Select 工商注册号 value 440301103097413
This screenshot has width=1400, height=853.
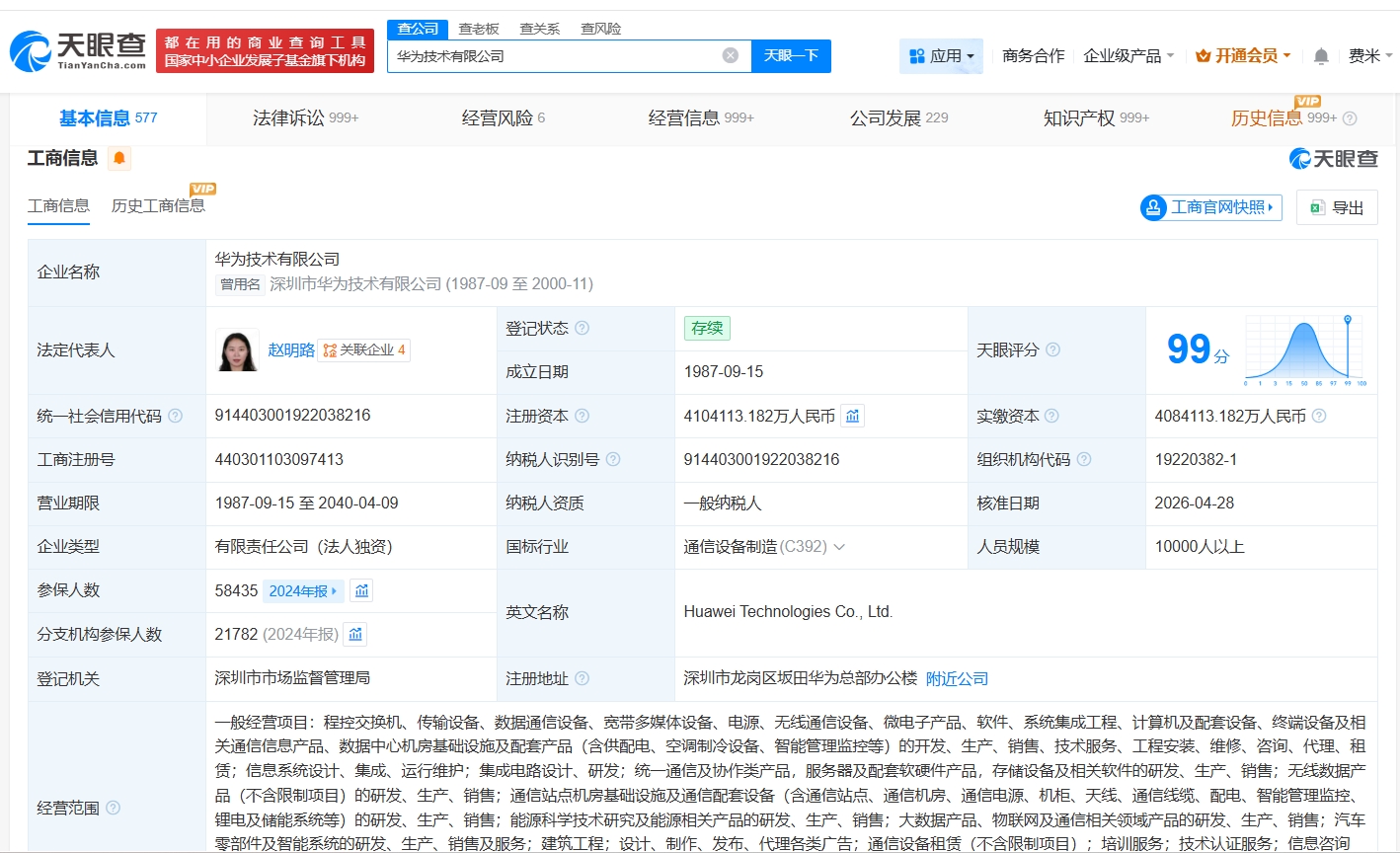pos(279,459)
